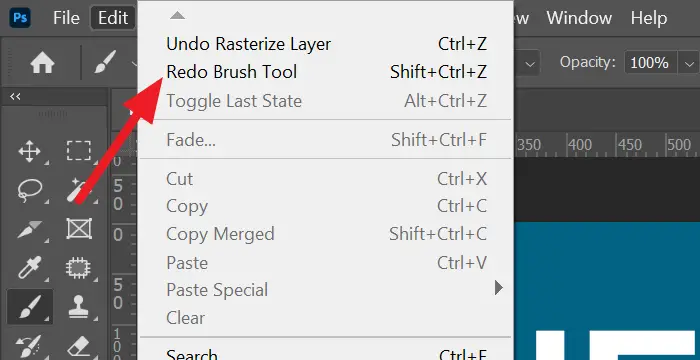Click the Opacity 100% input field

point(650,63)
